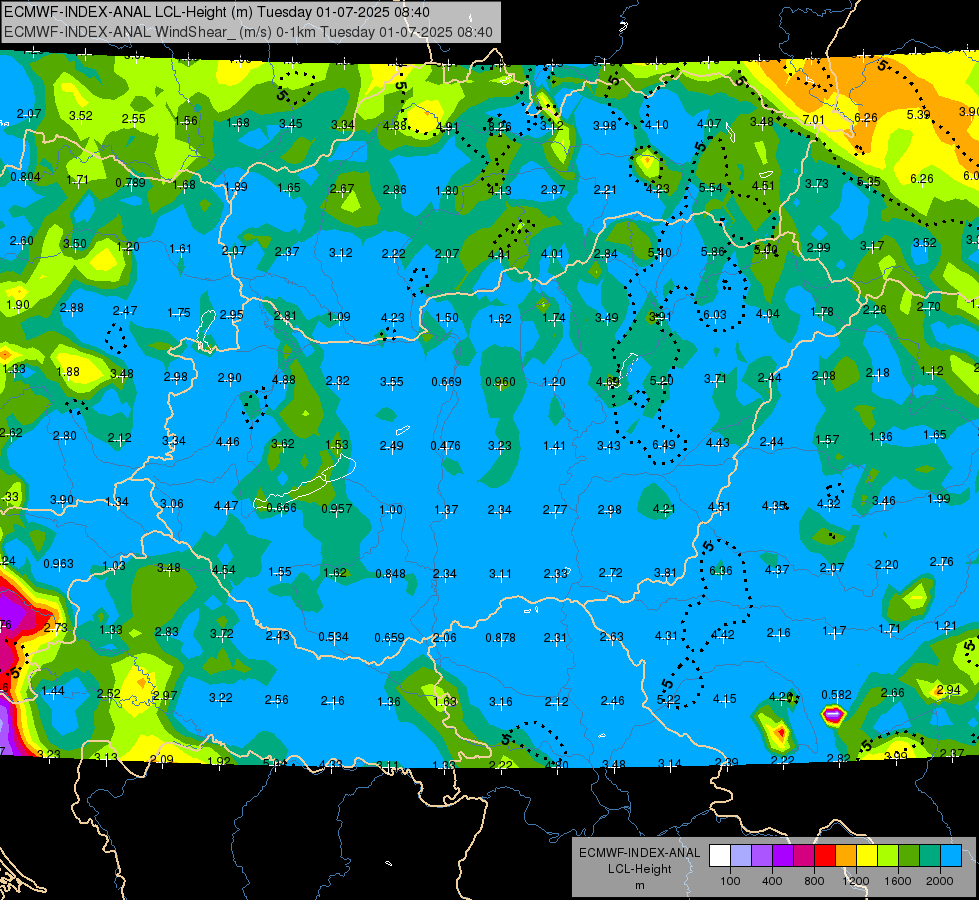This screenshot has height=900, width=979.
Task: Click the light lavender legend swatch
Action: click(x=741, y=856)
